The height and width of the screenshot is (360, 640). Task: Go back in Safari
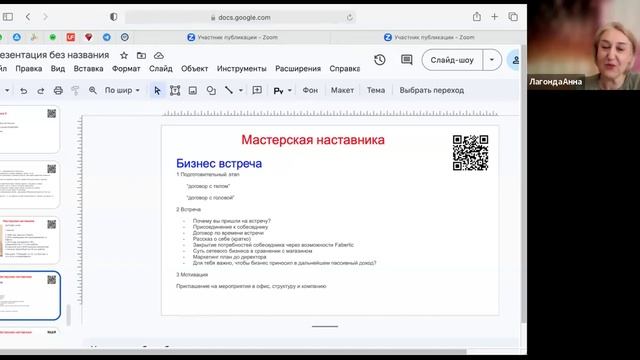28,17
